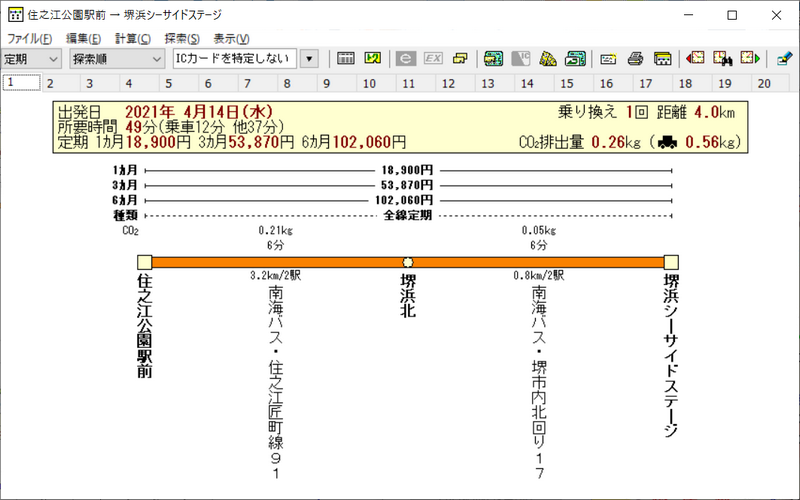Expand the IC card selection arrow button

click(309, 59)
